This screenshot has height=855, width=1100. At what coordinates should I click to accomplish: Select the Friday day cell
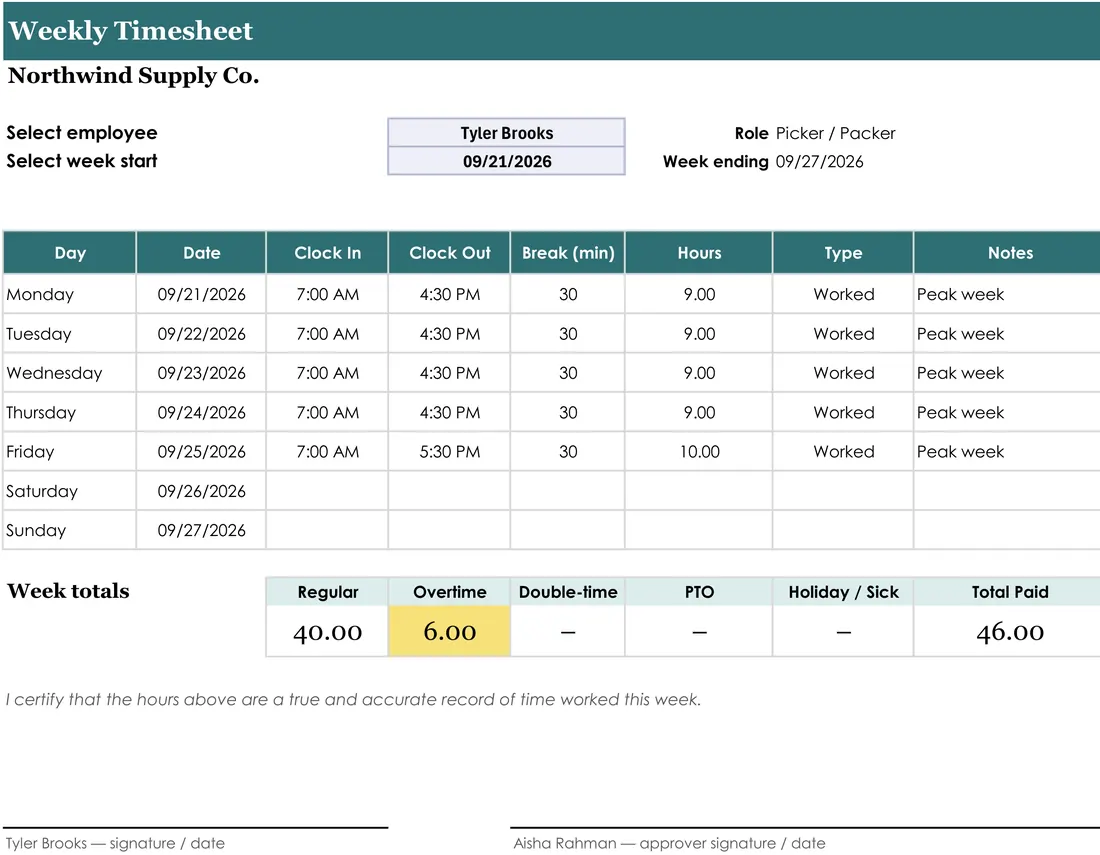click(69, 451)
